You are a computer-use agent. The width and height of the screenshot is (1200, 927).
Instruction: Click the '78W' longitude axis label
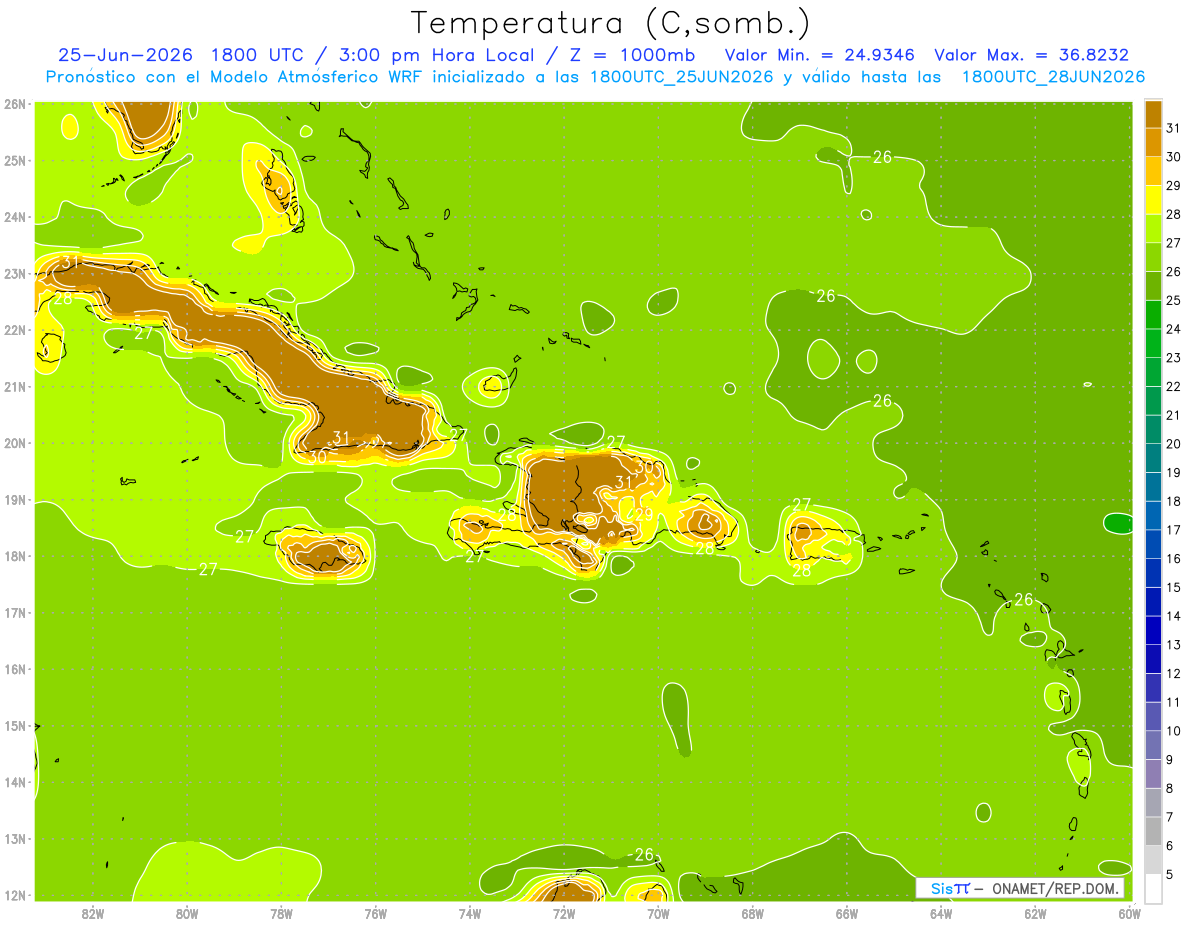[281, 913]
